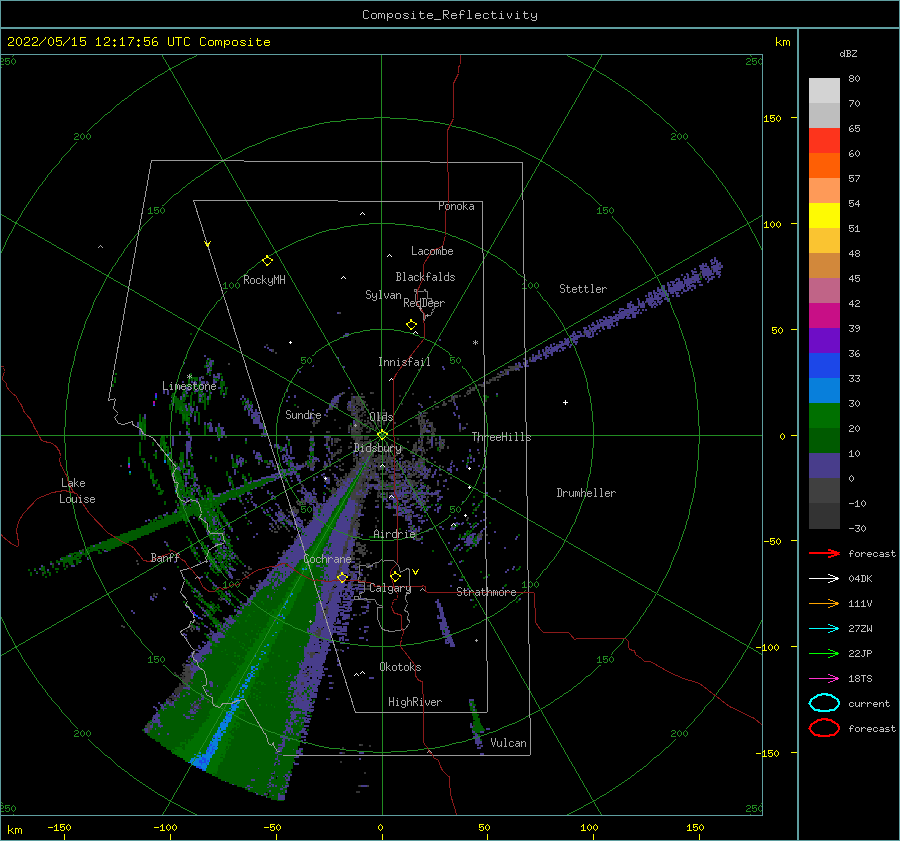Click the Drumheller label
The height and width of the screenshot is (841, 900).
click(586, 493)
